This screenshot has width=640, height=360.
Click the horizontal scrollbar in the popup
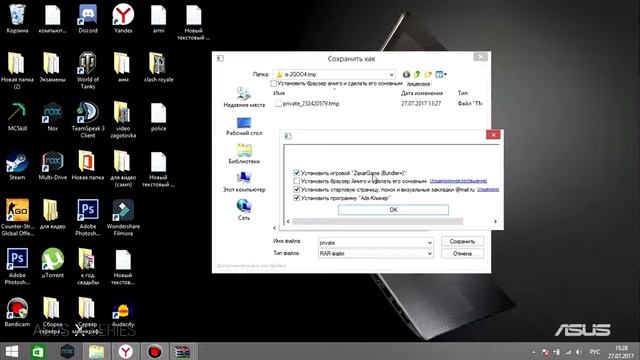(378, 221)
